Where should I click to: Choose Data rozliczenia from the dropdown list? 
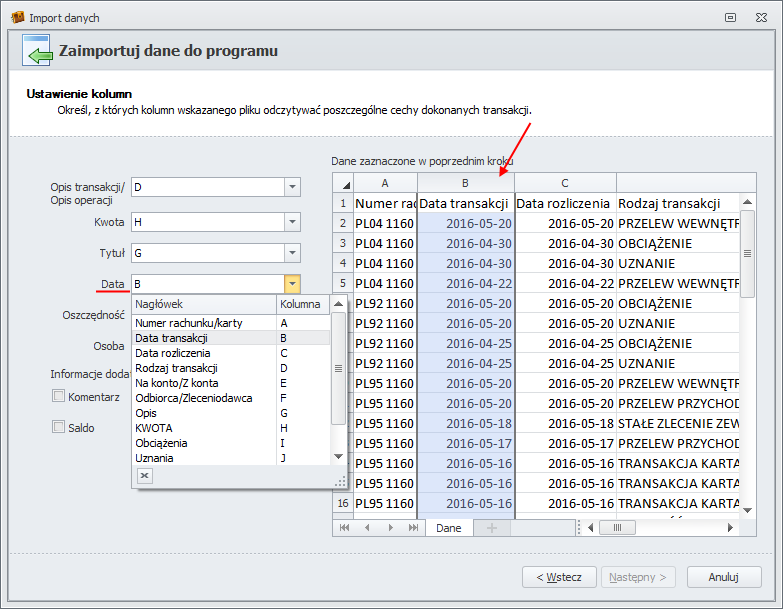(172, 353)
